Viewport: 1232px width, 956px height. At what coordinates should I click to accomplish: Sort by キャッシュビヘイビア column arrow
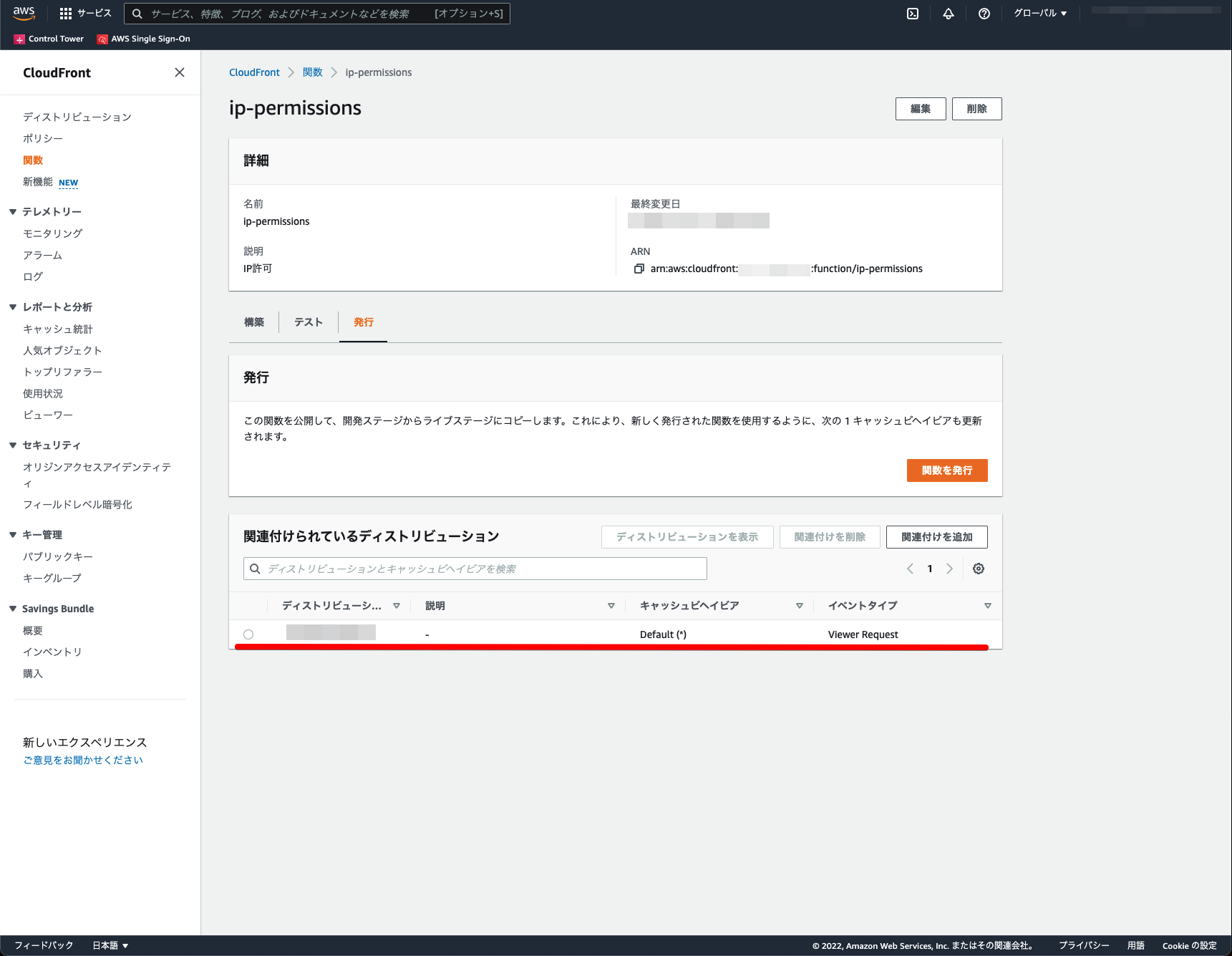[x=800, y=606]
